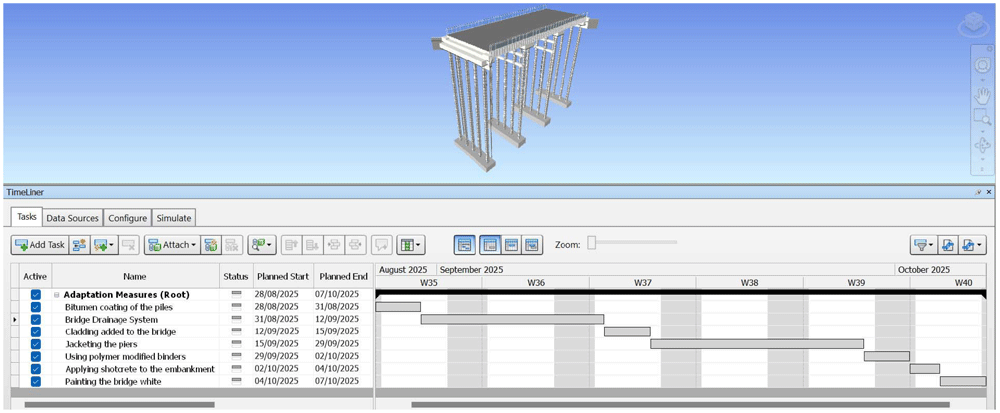Open the Columns chooser dropdown
The width and height of the screenshot is (1000, 413).
coord(411,245)
